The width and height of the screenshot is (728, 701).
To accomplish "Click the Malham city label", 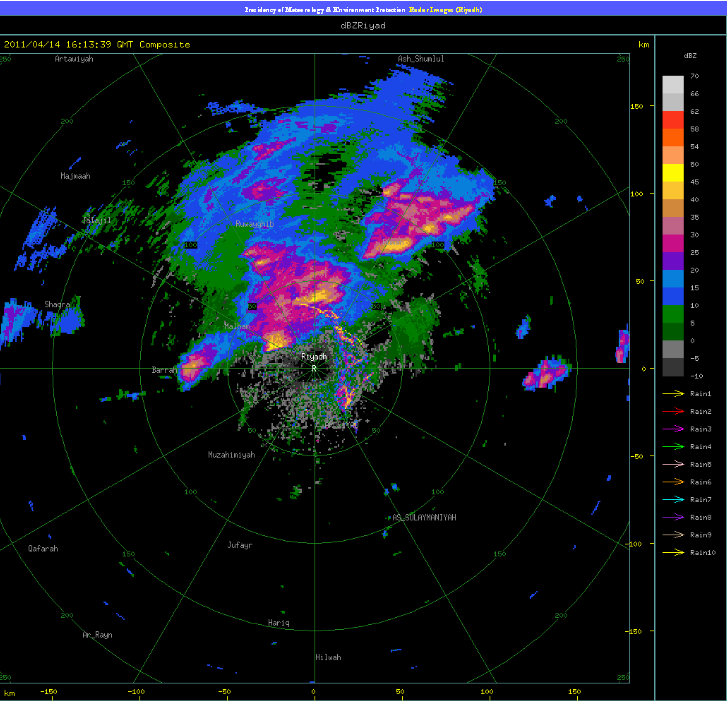I will [x=237, y=326].
